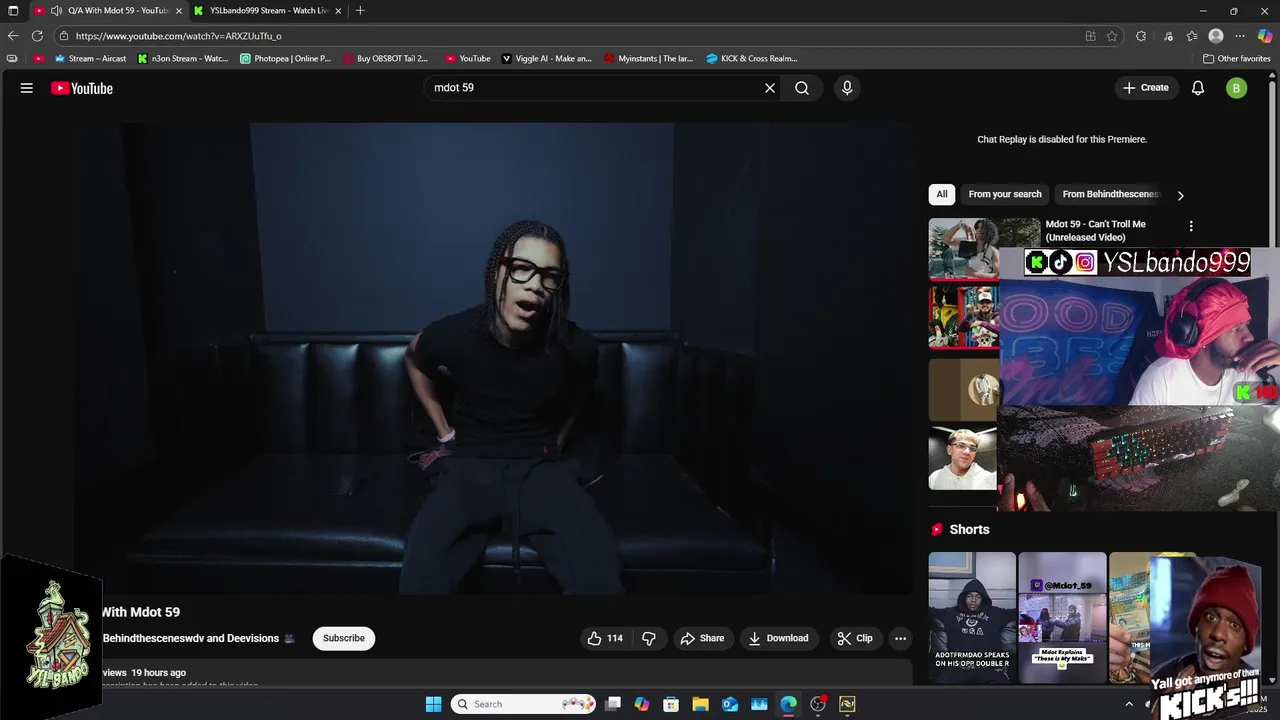
Task: Open OBS Studio from taskbar
Action: 818,704
